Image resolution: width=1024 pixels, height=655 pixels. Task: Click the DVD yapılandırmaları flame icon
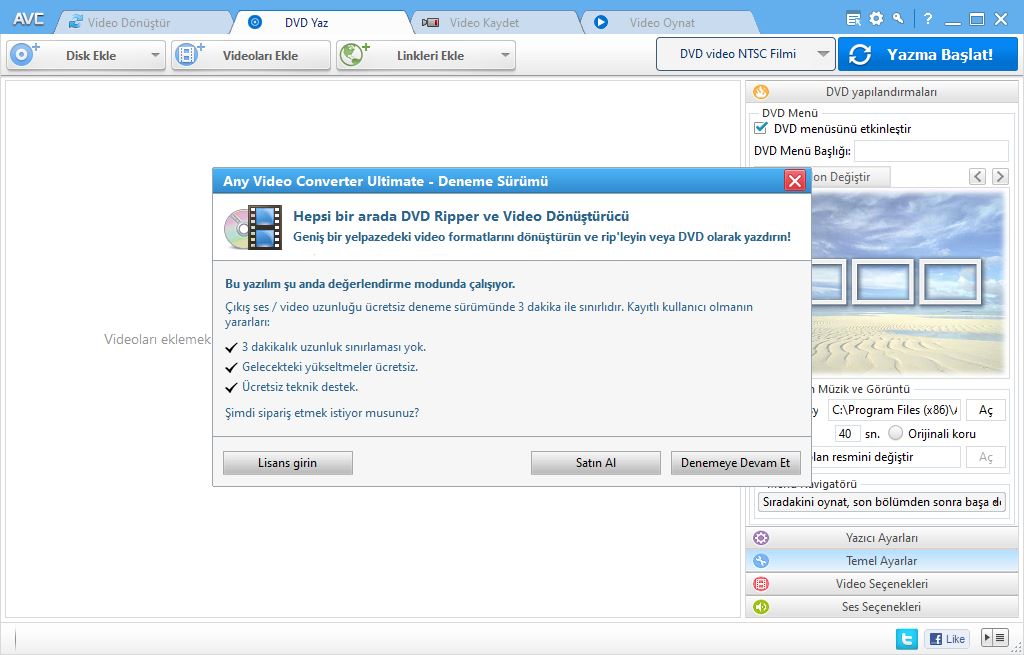click(761, 92)
